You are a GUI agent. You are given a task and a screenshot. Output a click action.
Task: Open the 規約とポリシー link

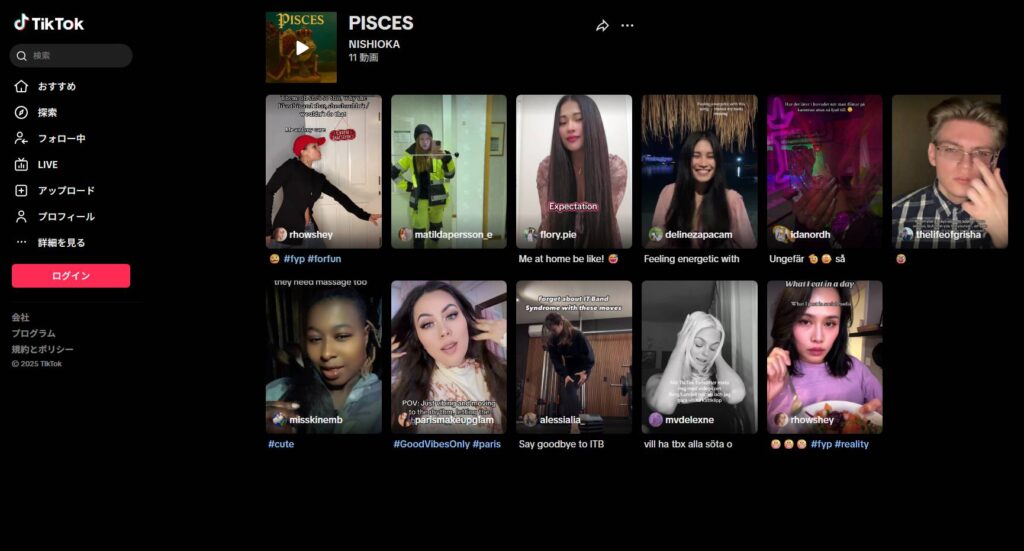coord(42,349)
